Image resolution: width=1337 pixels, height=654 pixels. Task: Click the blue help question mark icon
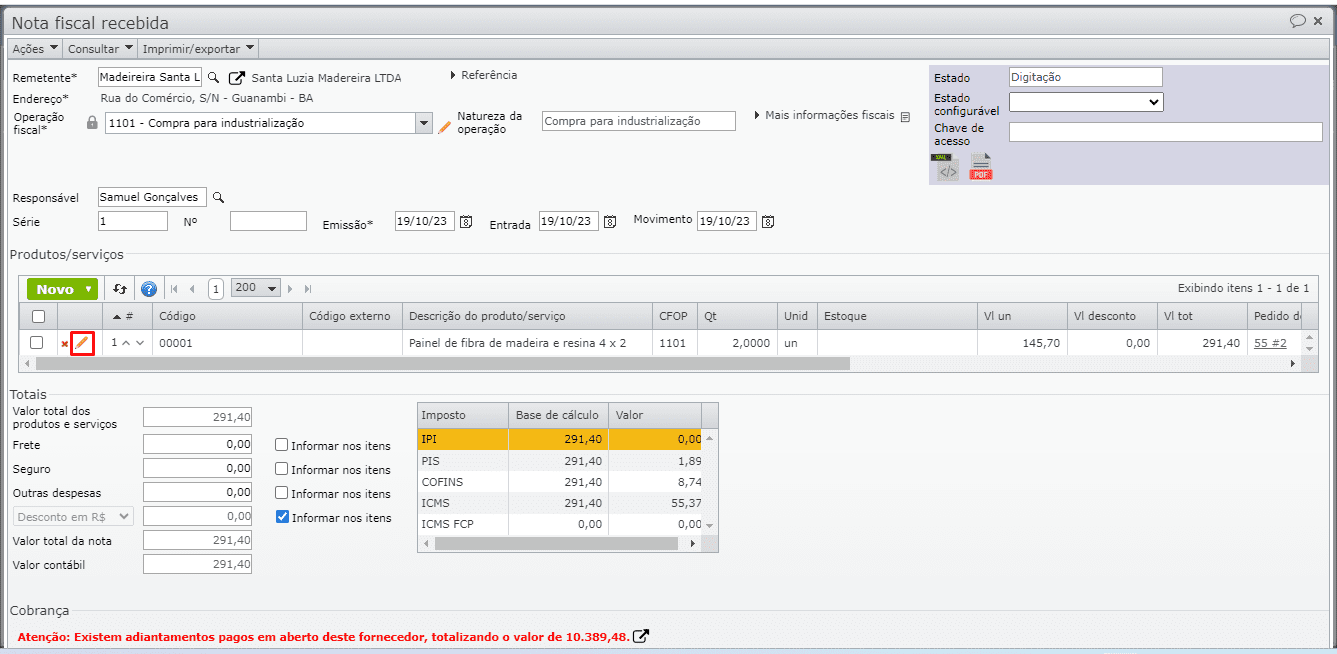coord(149,289)
